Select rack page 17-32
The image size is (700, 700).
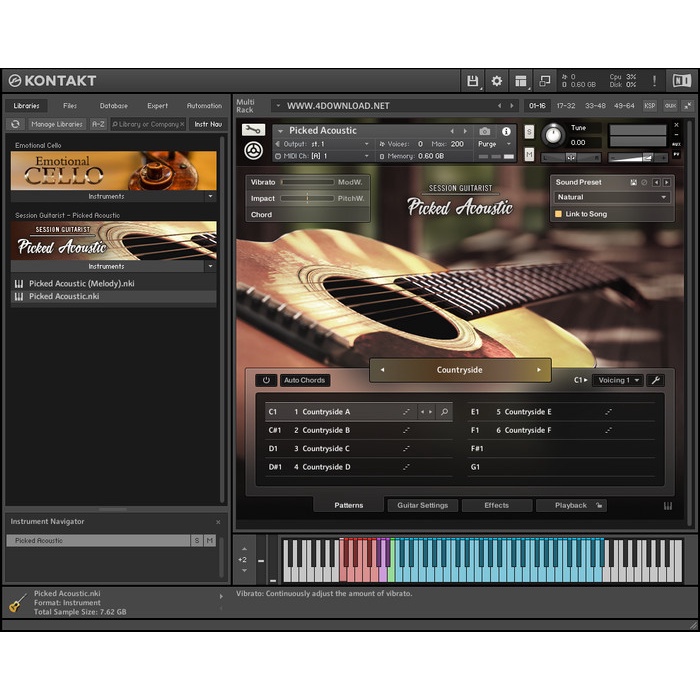pyautogui.click(x=566, y=106)
